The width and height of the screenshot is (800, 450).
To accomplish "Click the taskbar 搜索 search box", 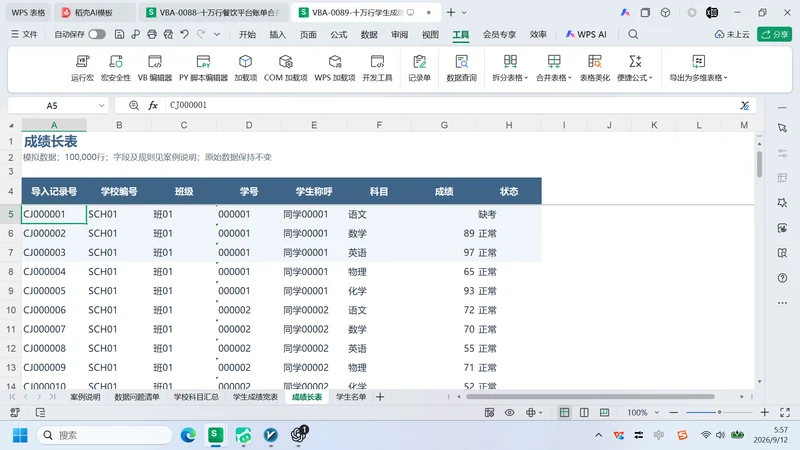I will [x=105, y=435].
